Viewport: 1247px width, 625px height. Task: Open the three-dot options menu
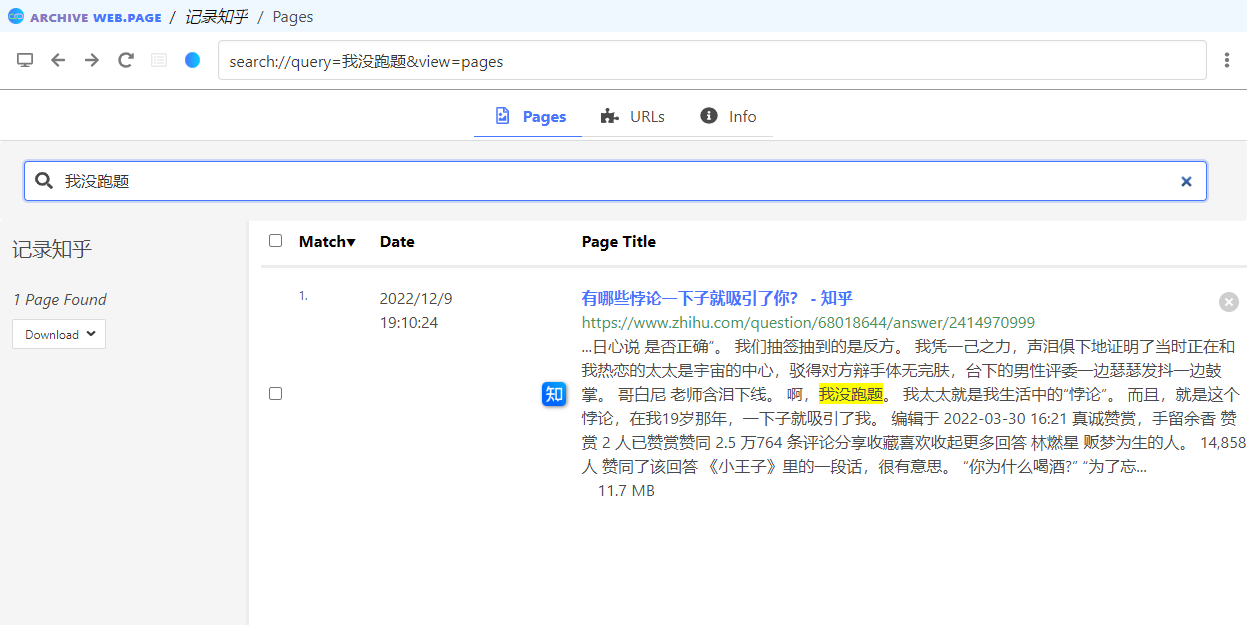coord(1227,60)
